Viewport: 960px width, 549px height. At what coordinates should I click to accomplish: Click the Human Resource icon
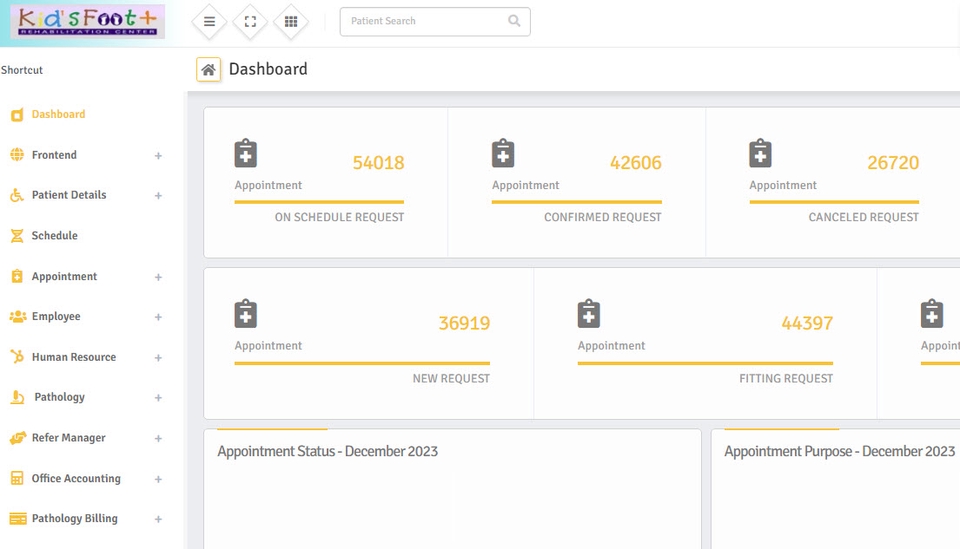tap(17, 357)
